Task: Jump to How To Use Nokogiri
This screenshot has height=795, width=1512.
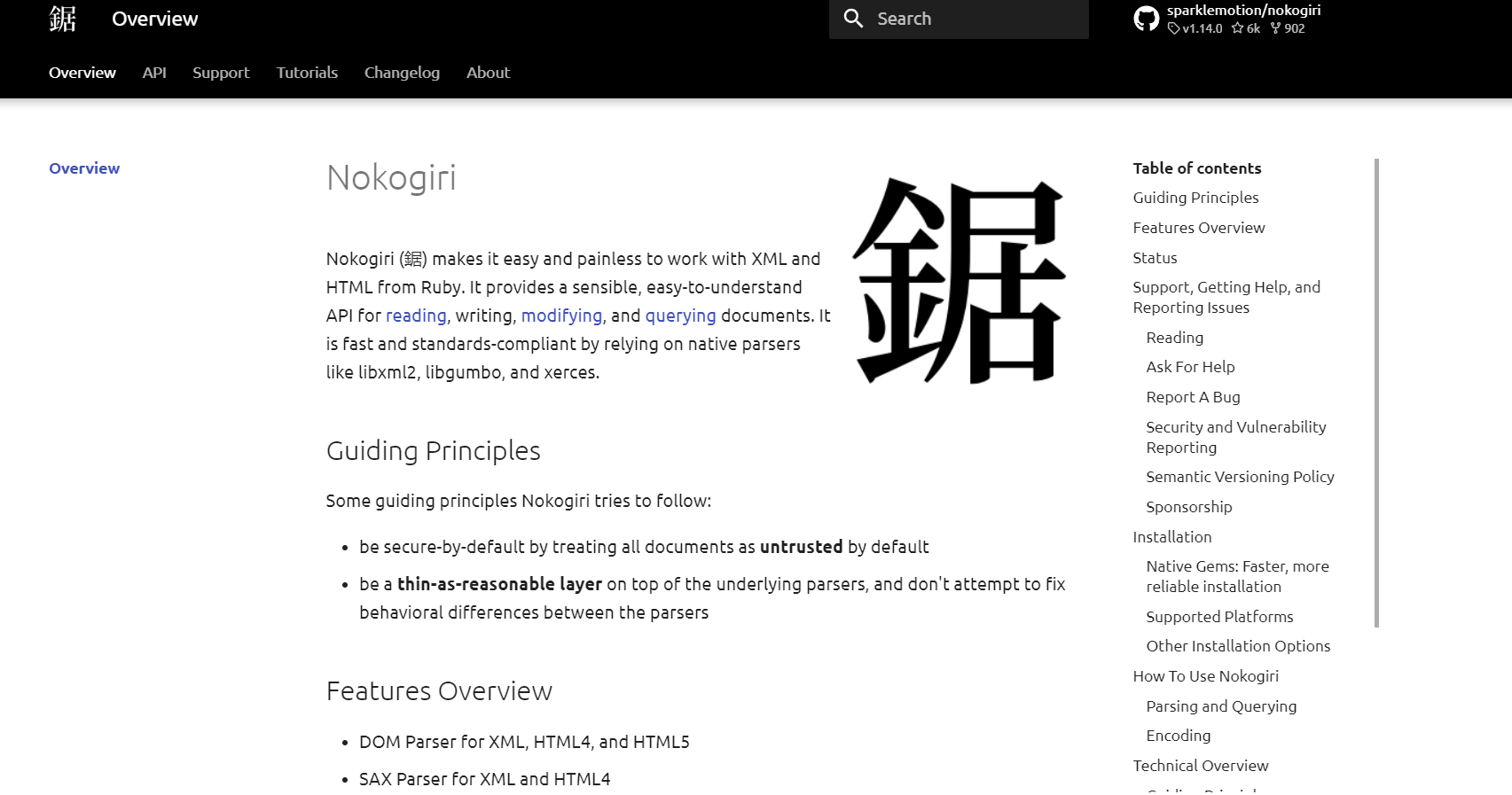Action: click(x=1205, y=676)
